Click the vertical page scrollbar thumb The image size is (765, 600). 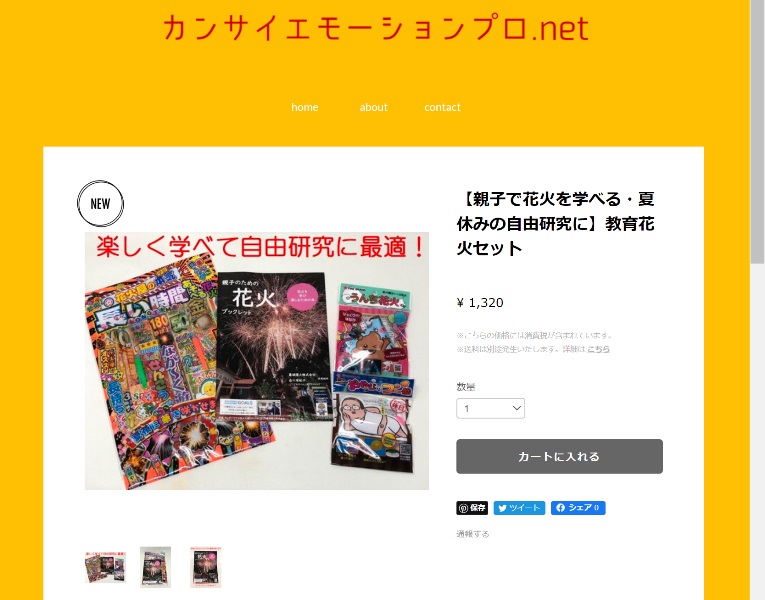[757, 132]
